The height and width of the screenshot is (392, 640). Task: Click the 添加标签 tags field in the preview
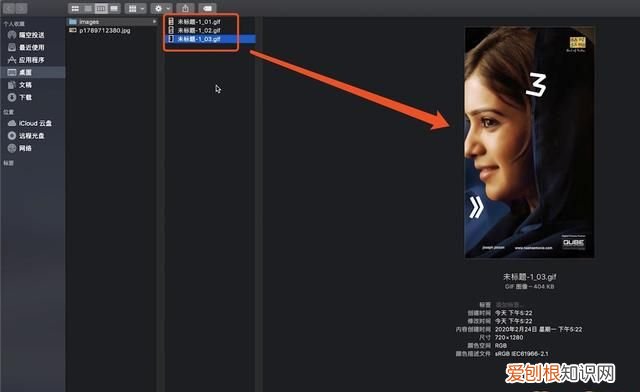pyautogui.click(x=509, y=305)
